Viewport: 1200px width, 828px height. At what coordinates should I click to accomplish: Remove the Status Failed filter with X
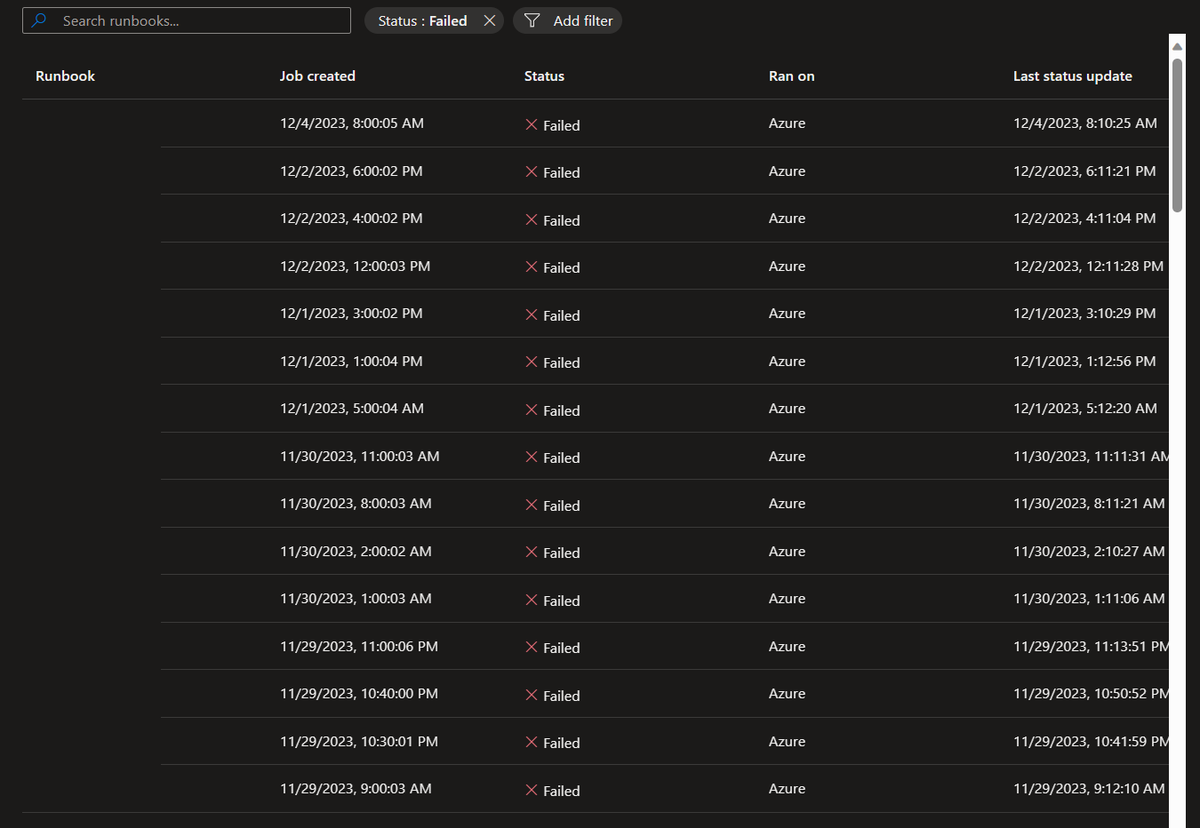[x=489, y=20]
